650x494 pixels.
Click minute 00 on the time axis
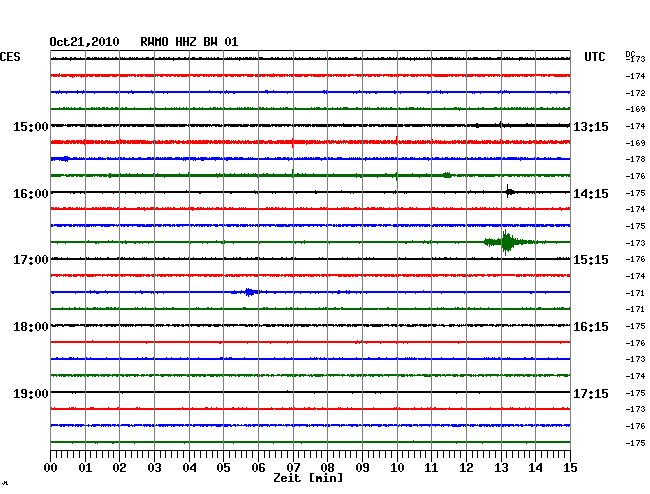click(x=51, y=468)
